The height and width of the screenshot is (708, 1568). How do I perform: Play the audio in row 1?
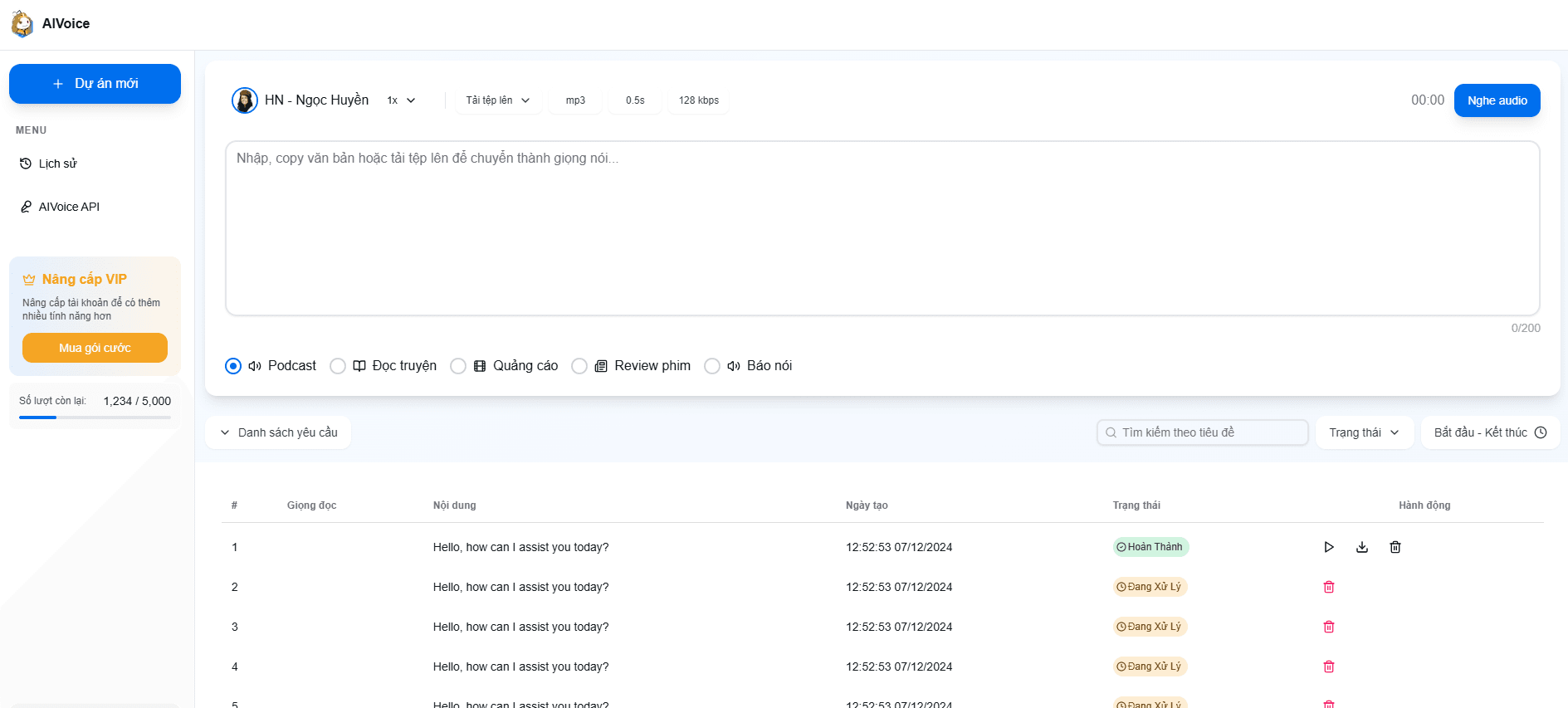coord(1329,547)
